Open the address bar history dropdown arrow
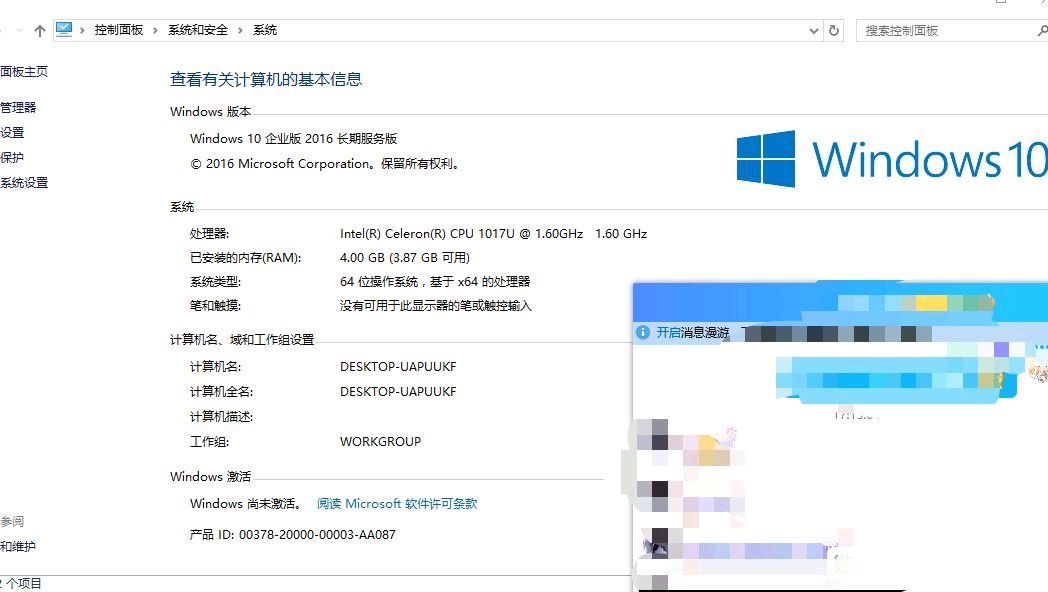 [813, 31]
